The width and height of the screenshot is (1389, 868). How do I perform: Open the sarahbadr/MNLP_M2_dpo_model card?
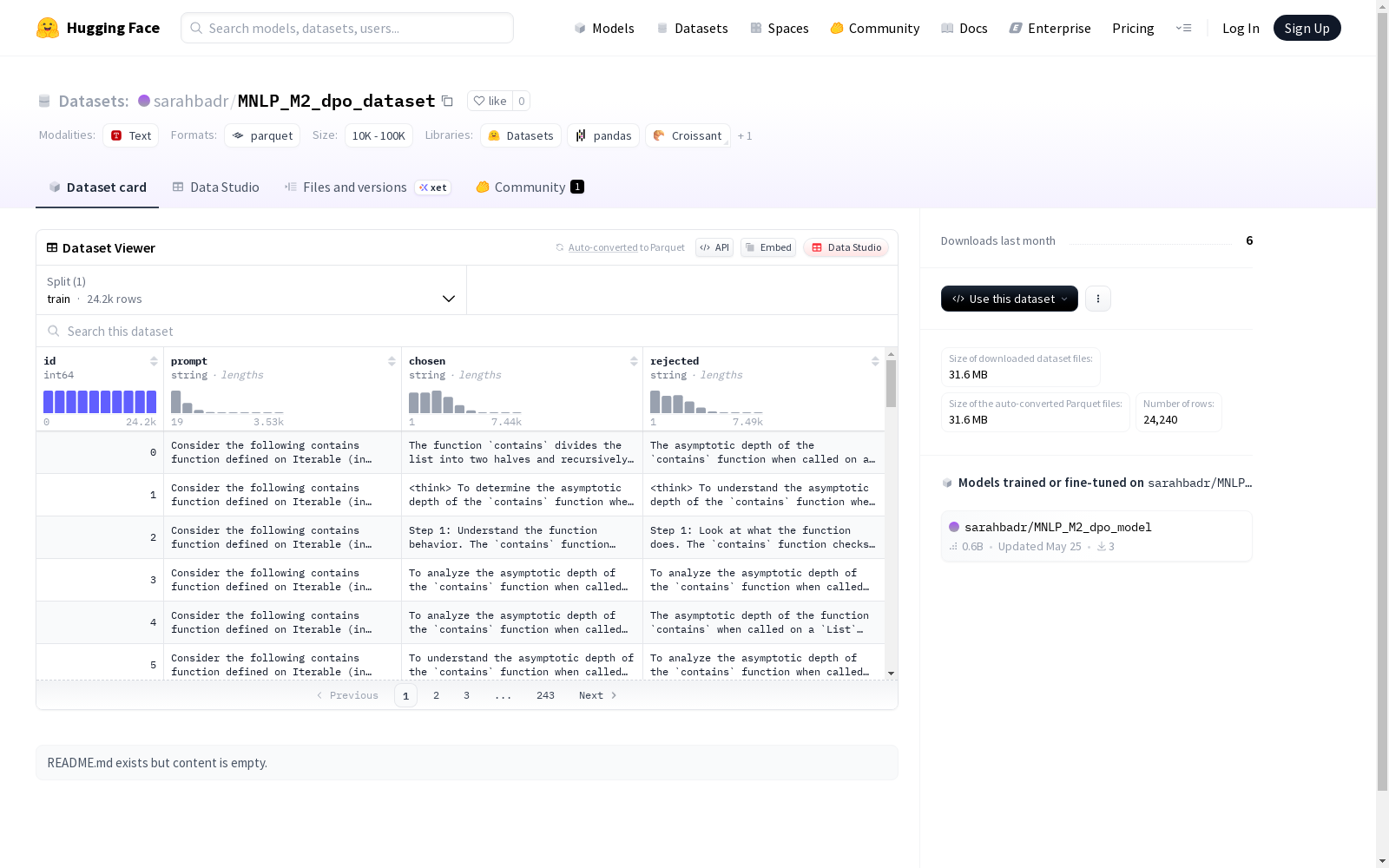pos(1096,536)
